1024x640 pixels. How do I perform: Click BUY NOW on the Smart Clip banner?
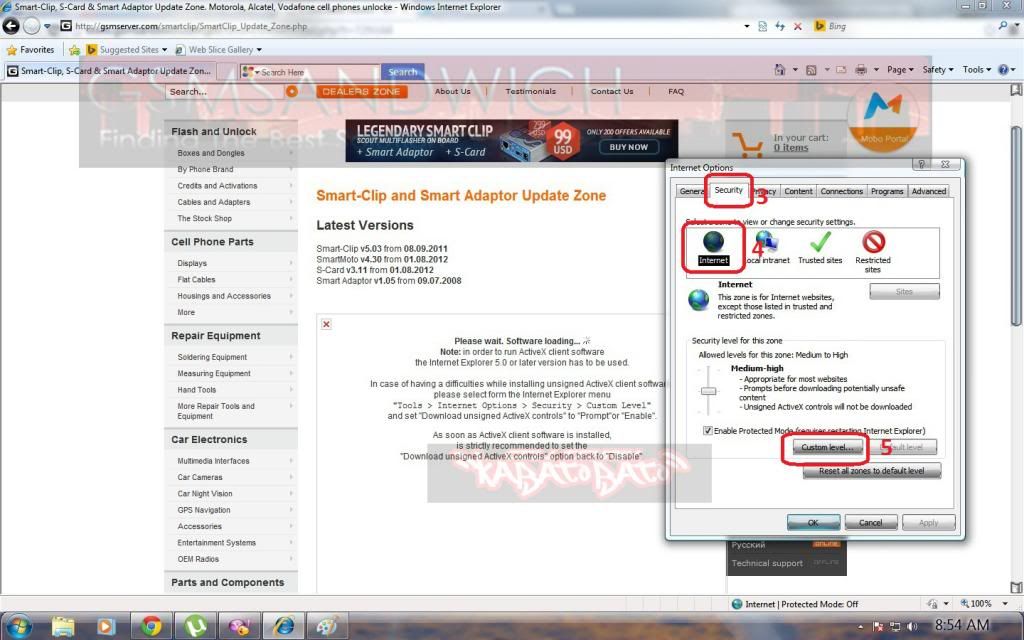tap(628, 147)
